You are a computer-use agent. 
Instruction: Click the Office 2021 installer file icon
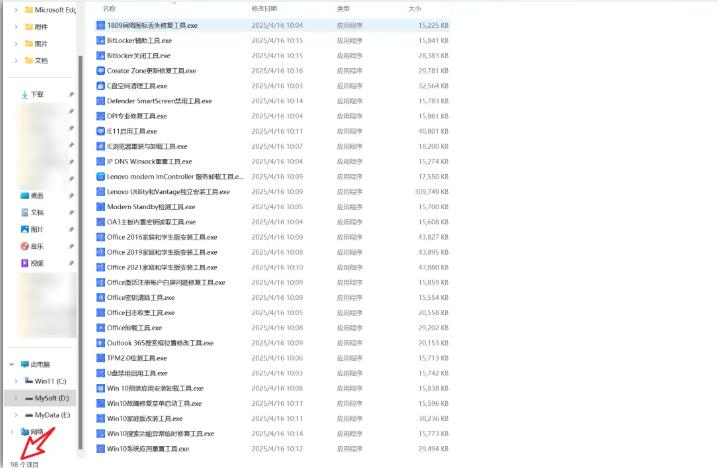(100, 267)
